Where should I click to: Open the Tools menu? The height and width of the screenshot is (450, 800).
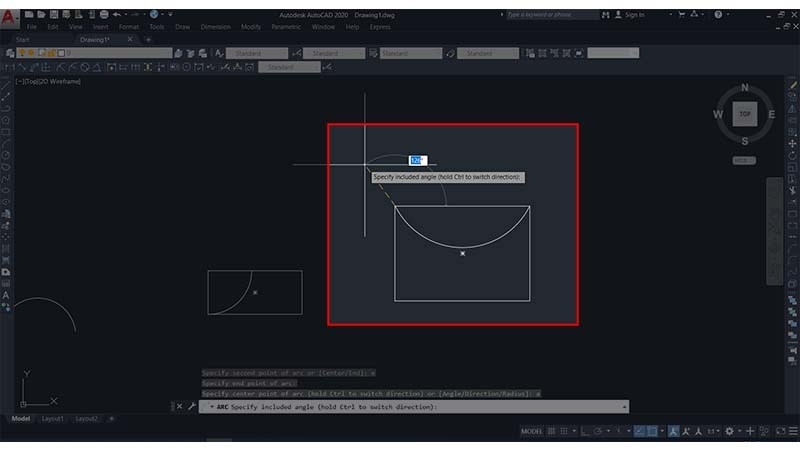tap(157, 27)
